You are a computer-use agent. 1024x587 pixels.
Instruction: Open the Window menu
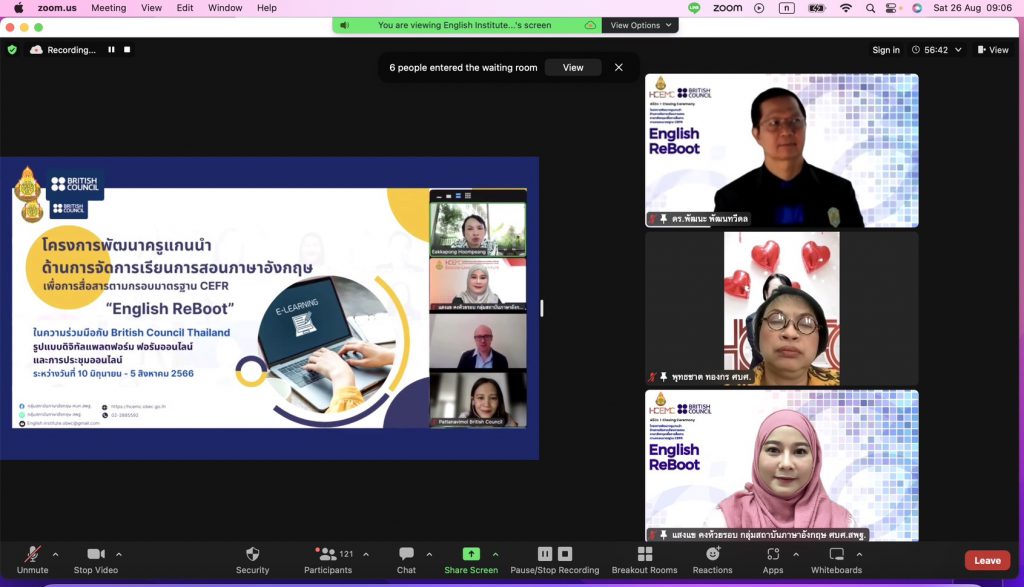pyautogui.click(x=225, y=8)
